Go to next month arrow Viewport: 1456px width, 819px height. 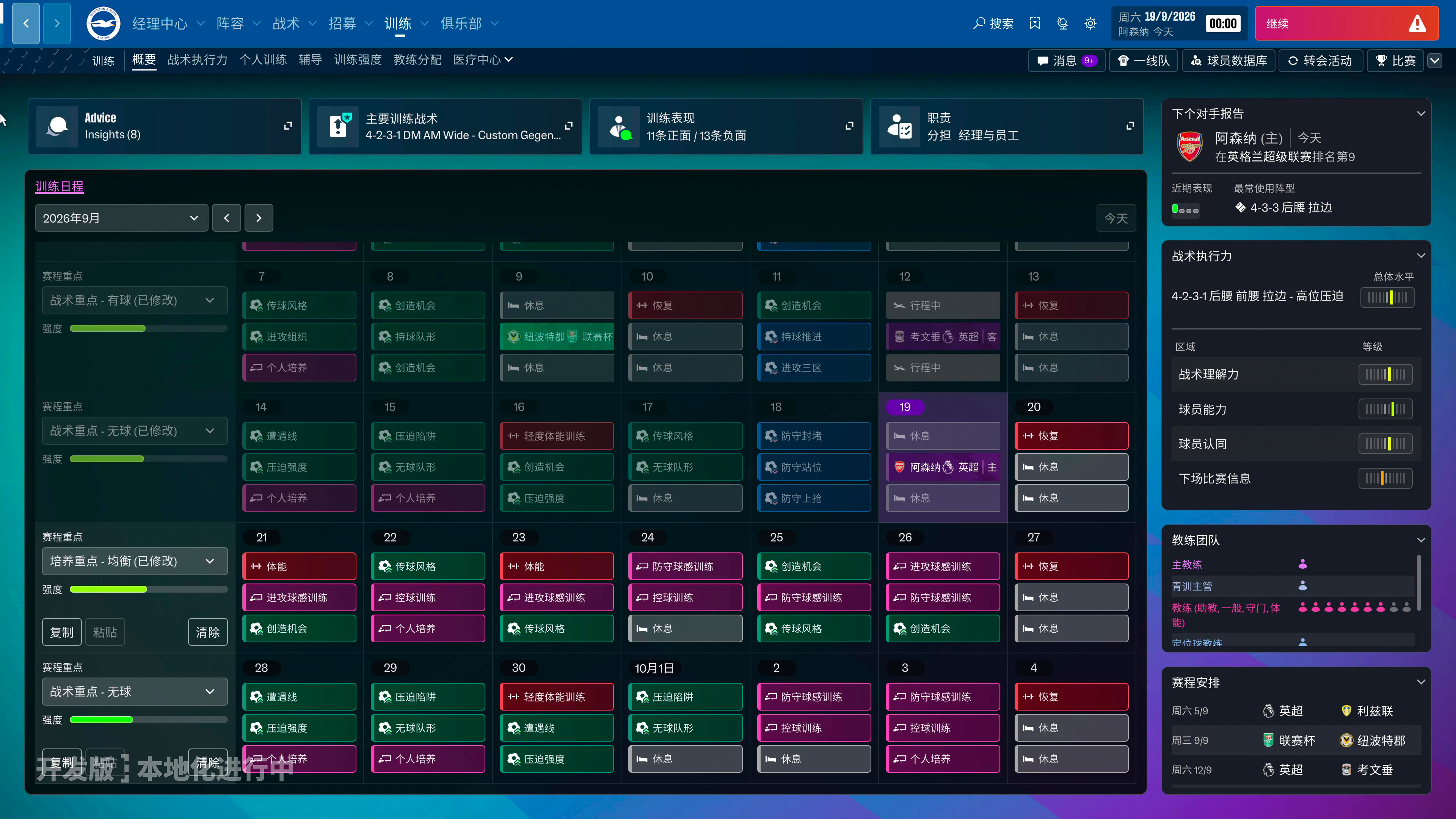point(259,218)
